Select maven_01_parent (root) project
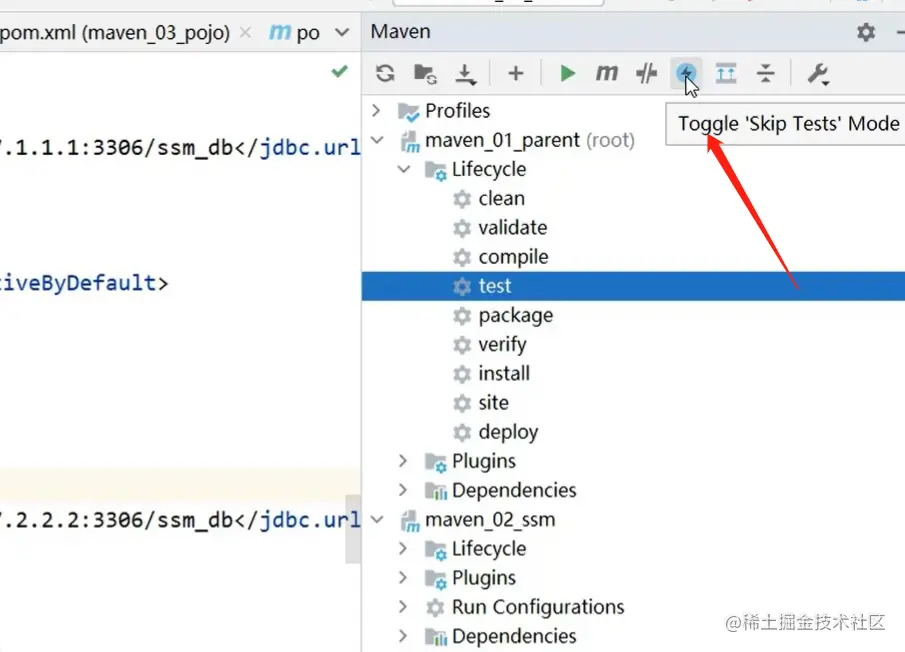 click(x=530, y=140)
